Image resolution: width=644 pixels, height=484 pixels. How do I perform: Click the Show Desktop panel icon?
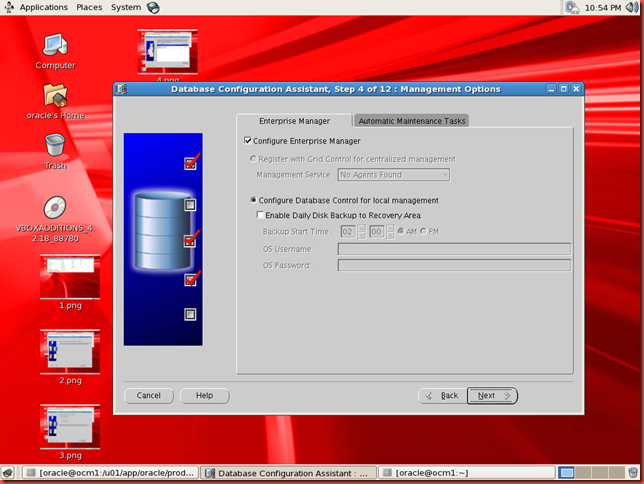(8, 472)
